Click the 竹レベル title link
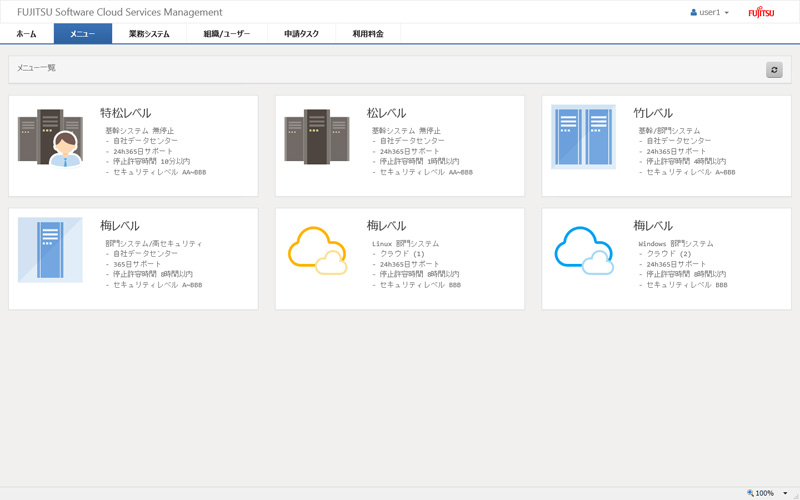800x500 pixels. 653,113
